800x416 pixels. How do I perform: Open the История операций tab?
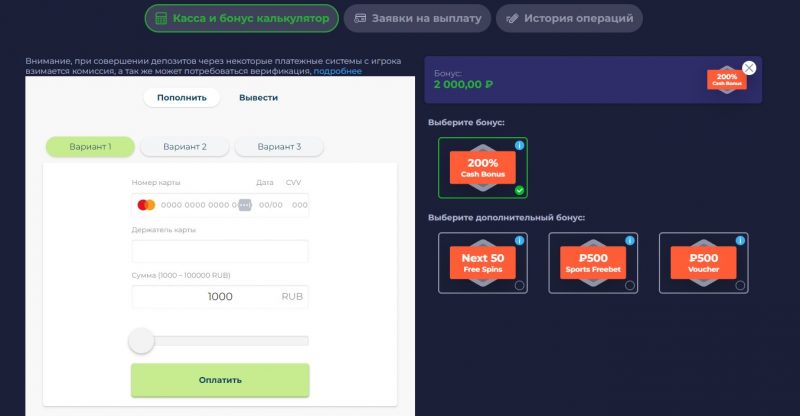coord(569,18)
